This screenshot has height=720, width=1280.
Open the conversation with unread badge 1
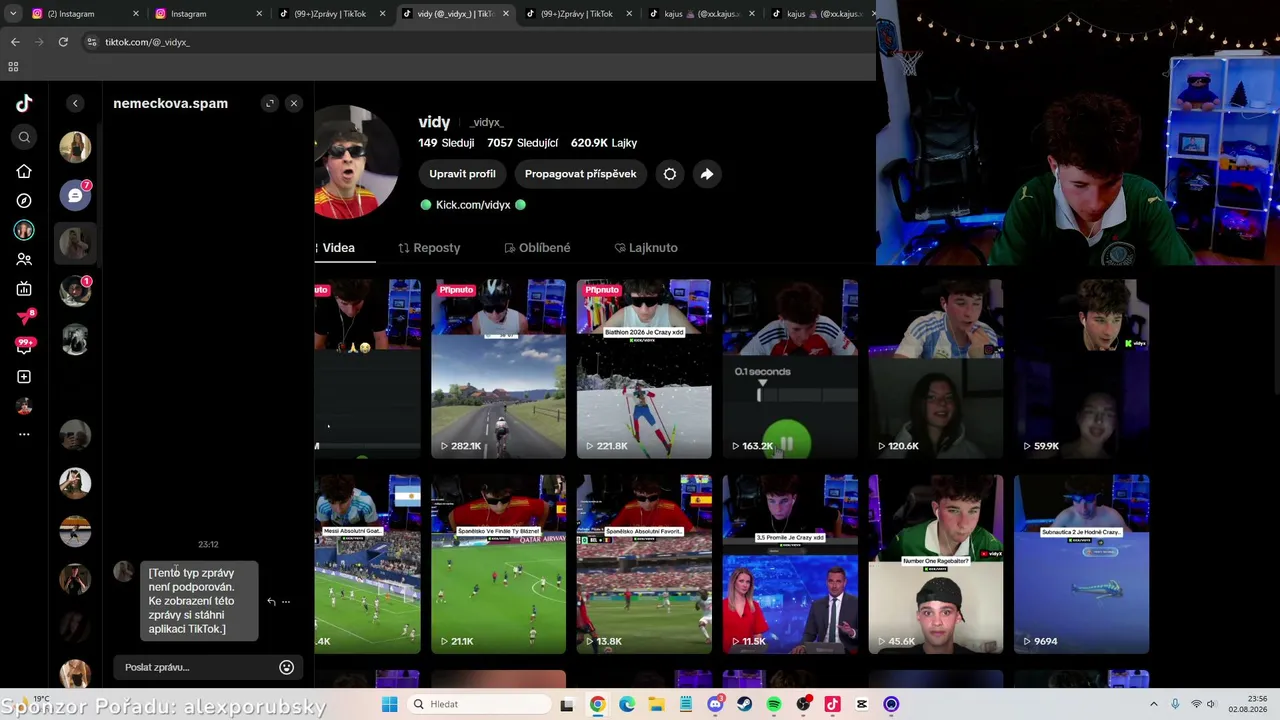tap(75, 292)
